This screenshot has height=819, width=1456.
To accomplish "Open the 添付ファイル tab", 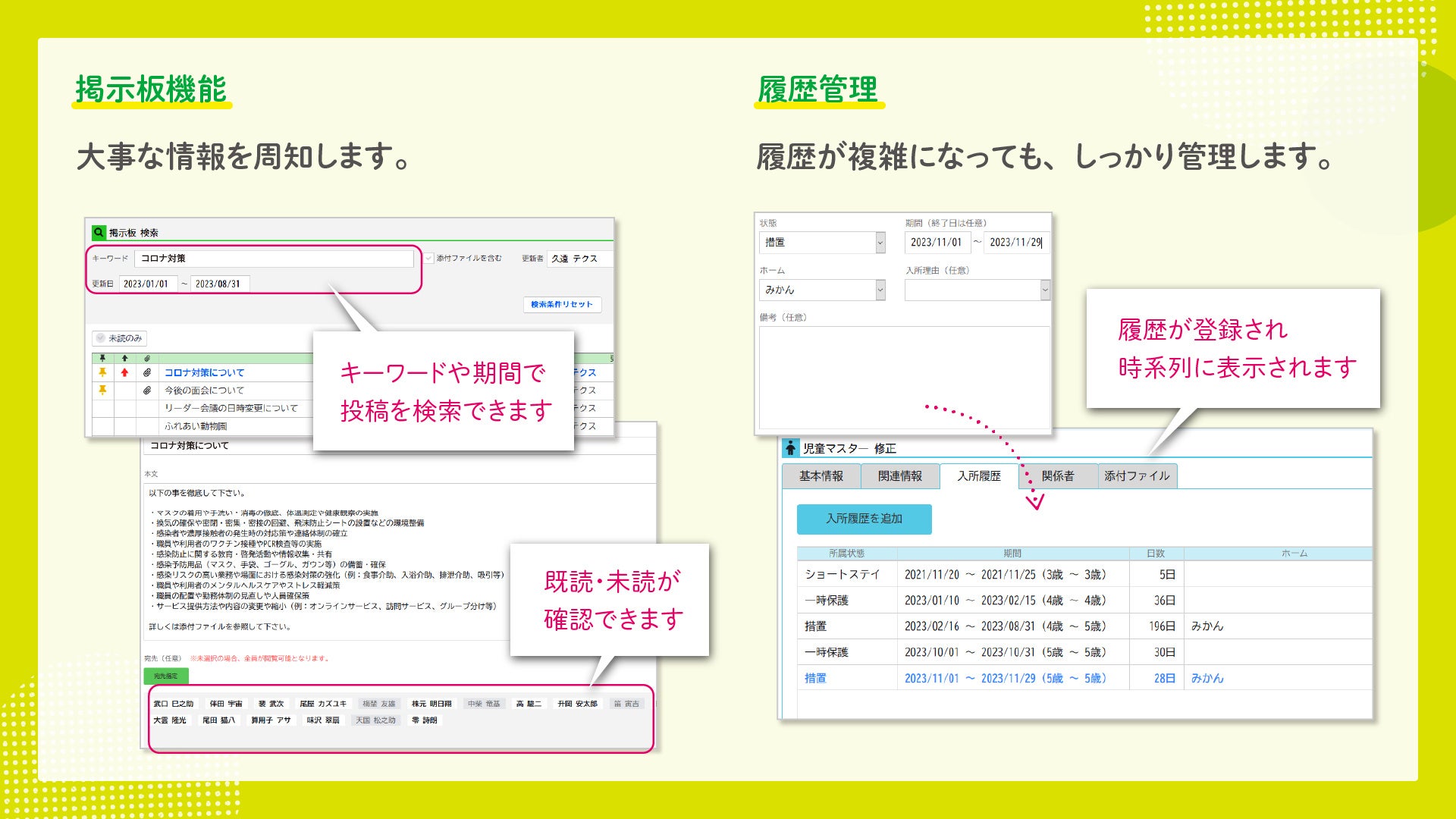I will [x=1136, y=476].
